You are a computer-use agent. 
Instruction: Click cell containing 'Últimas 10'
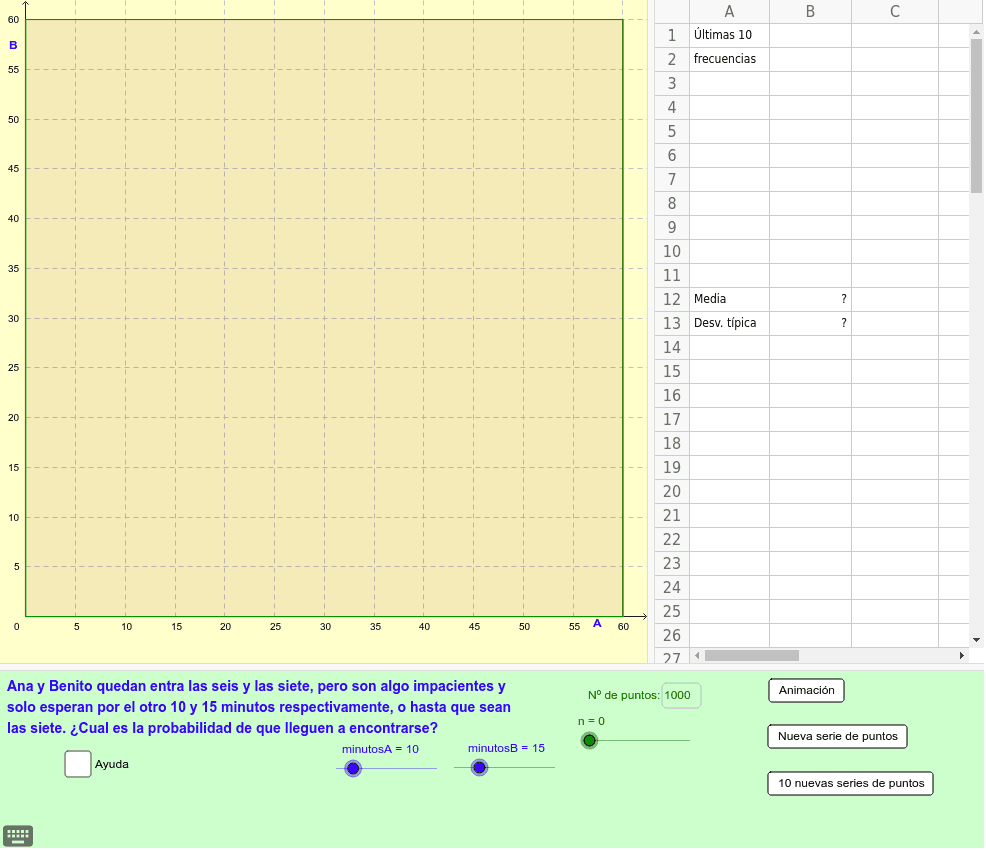(729, 35)
